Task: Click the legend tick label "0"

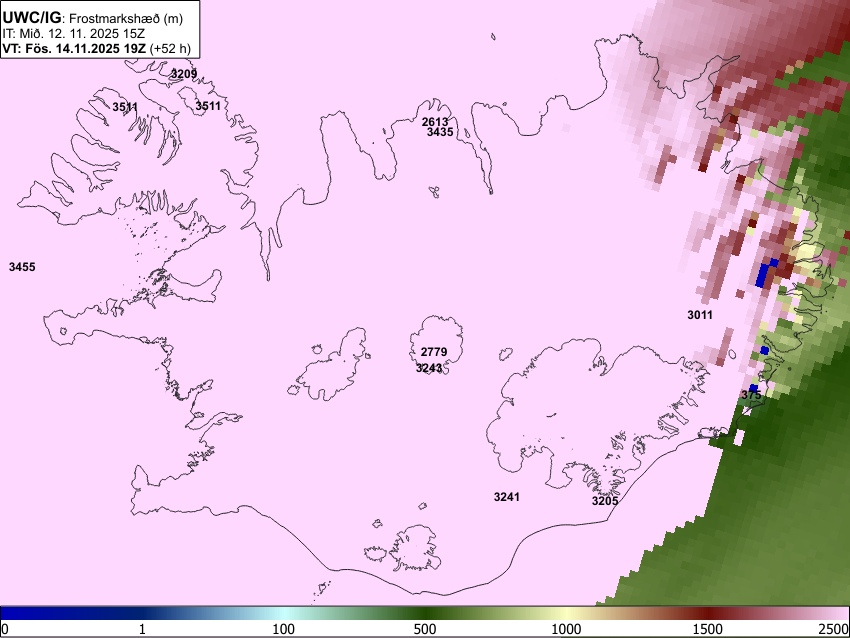Action: [x=5, y=629]
